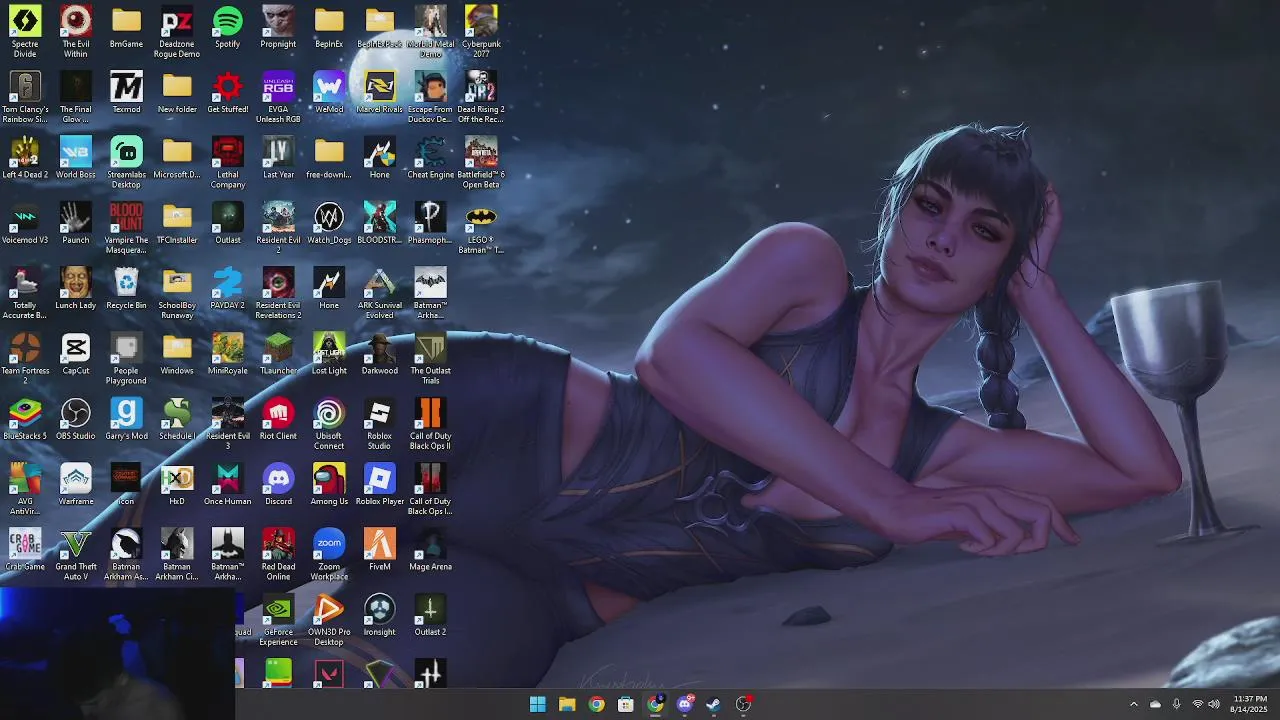Launch Vampire The Masquerade Bloodhunt icon

click(x=126, y=228)
